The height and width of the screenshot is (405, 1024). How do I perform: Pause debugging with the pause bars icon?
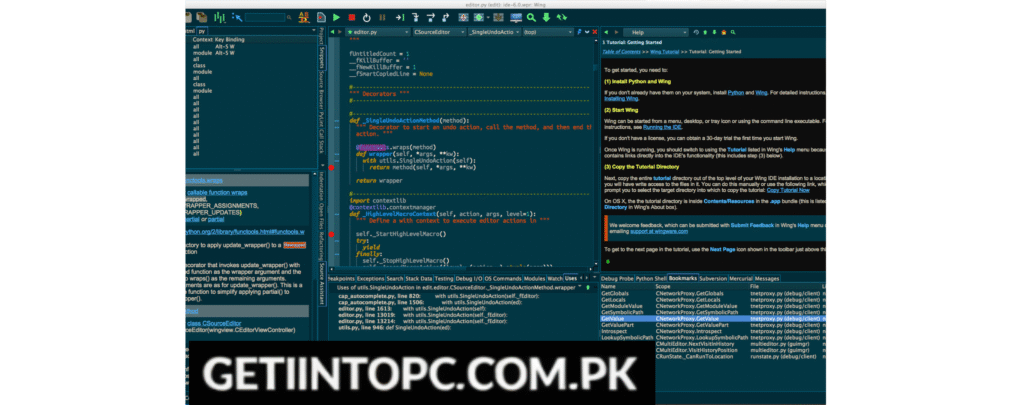click(x=383, y=18)
